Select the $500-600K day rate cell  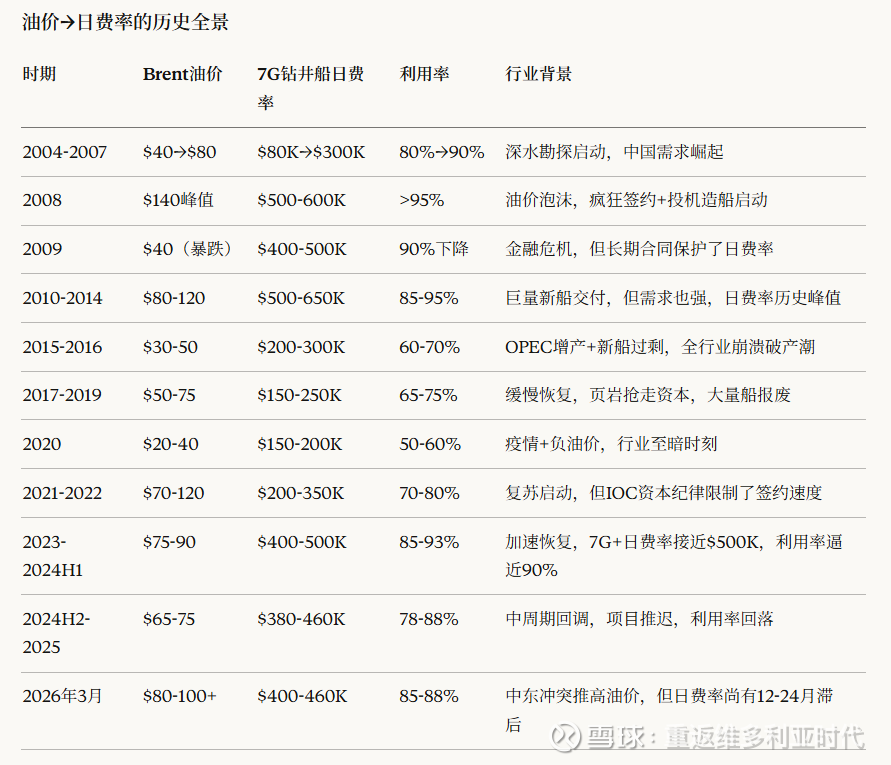click(x=302, y=200)
